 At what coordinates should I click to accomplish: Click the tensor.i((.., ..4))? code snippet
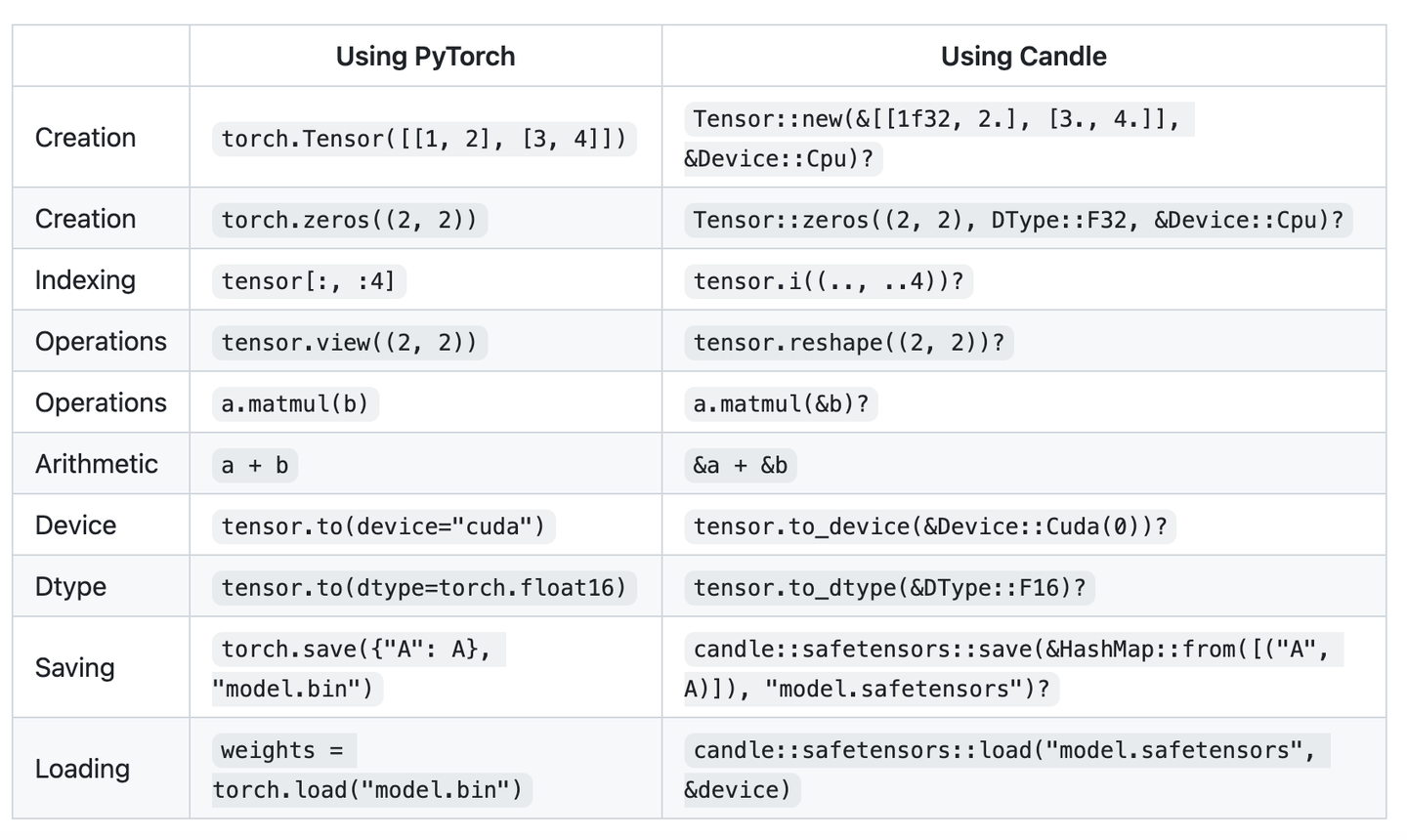pyautogui.click(x=828, y=281)
